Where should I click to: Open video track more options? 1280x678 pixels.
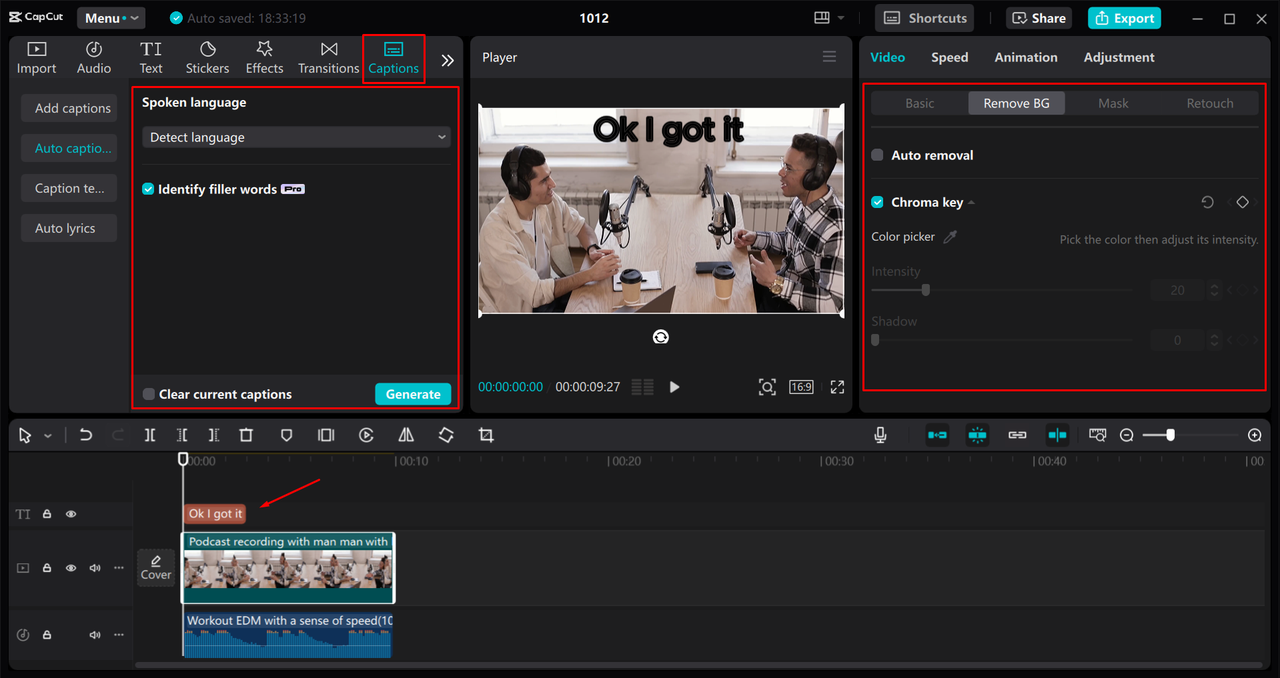coord(119,568)
